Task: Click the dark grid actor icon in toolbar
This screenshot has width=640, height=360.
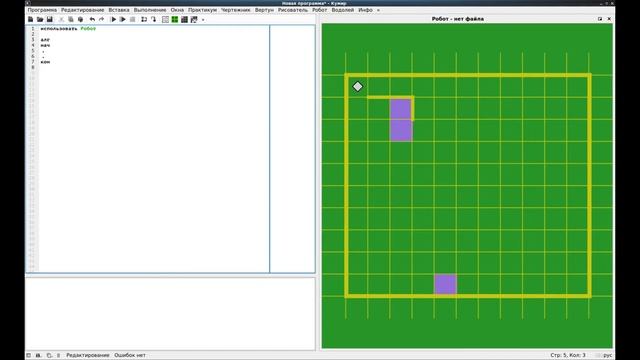Action: point(184,20)
